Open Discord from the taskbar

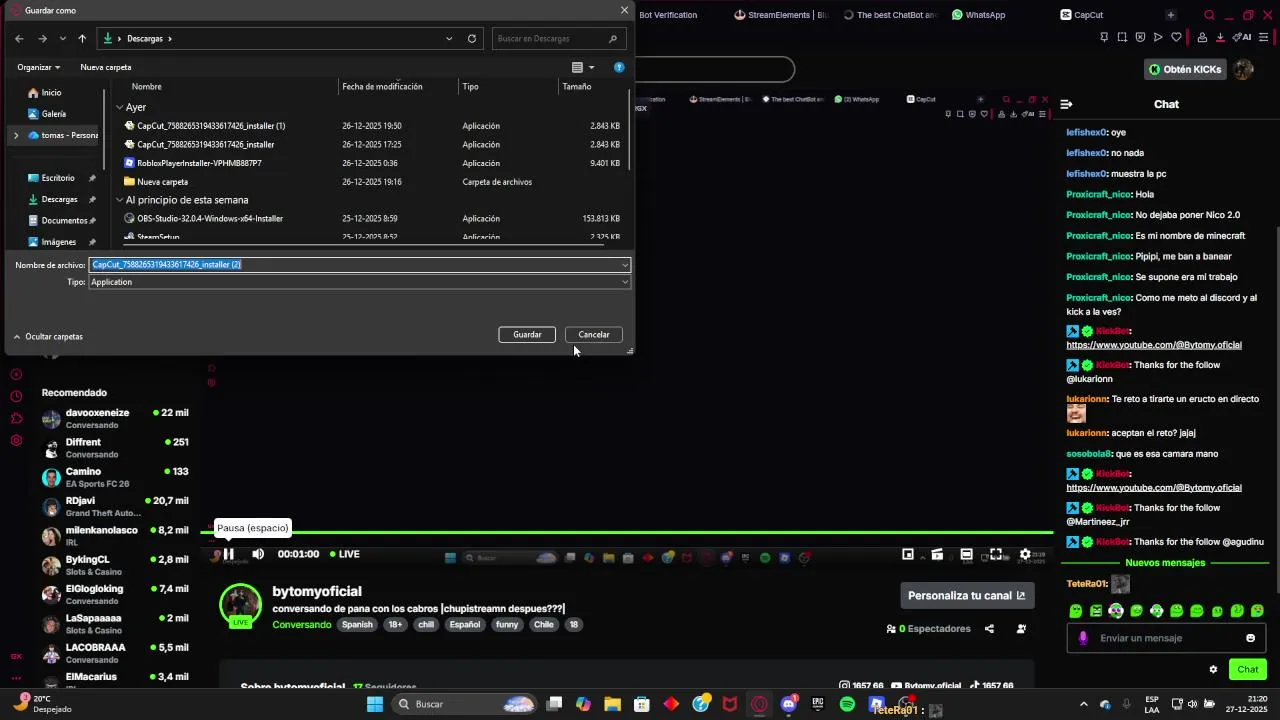pos(789,704)
